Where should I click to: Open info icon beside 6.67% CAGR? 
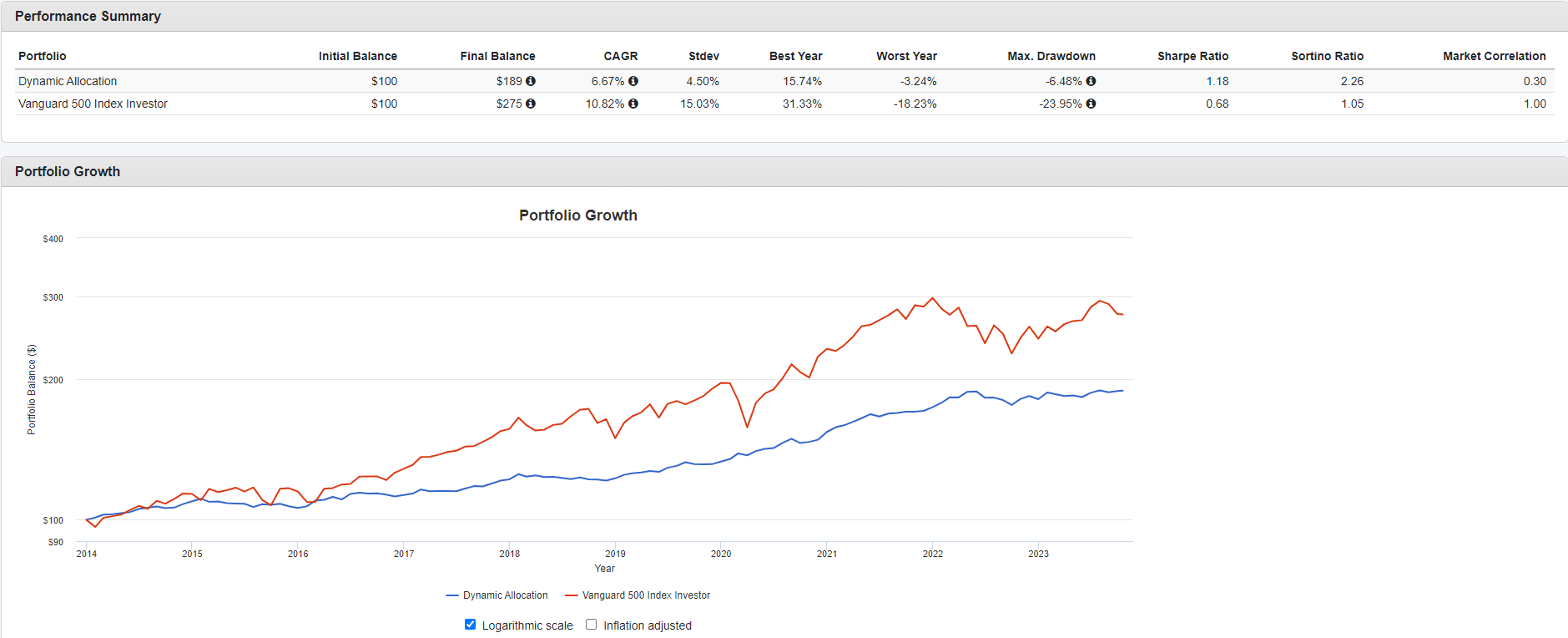click(633, 81)
